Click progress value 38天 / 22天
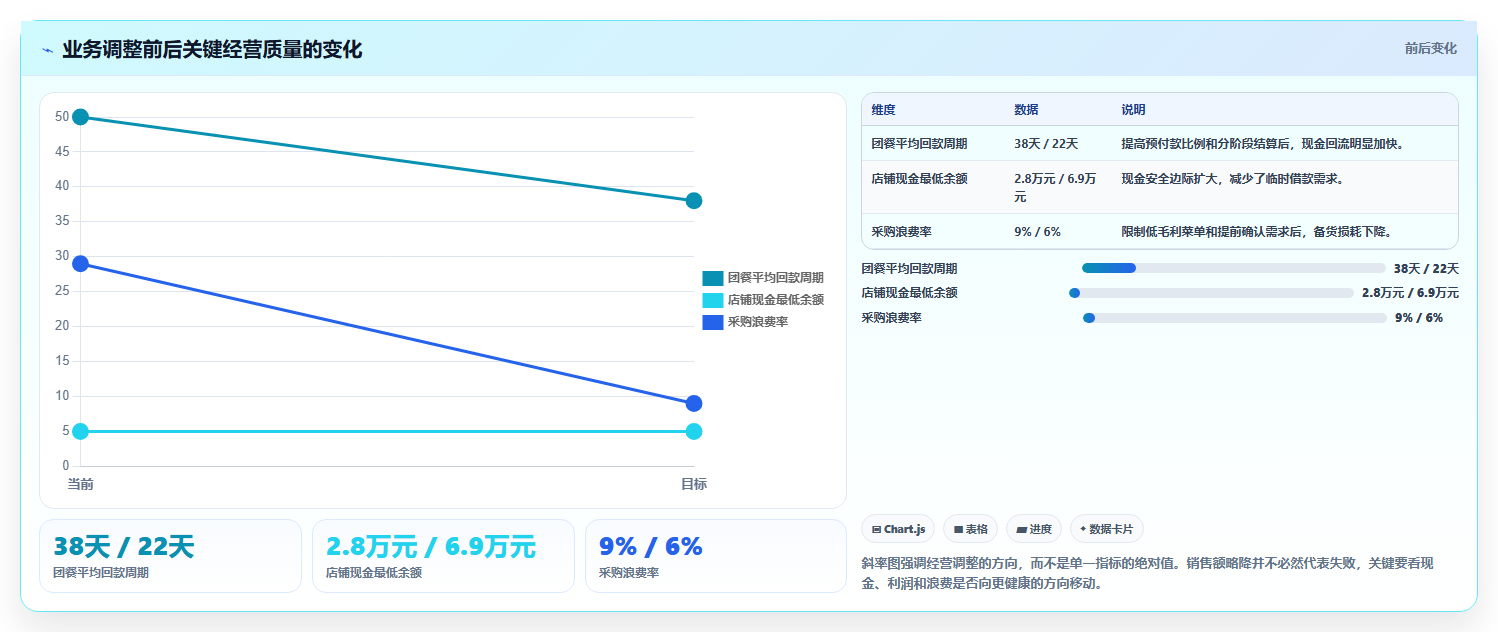The image size is (1498, 632). (1426, 268)
